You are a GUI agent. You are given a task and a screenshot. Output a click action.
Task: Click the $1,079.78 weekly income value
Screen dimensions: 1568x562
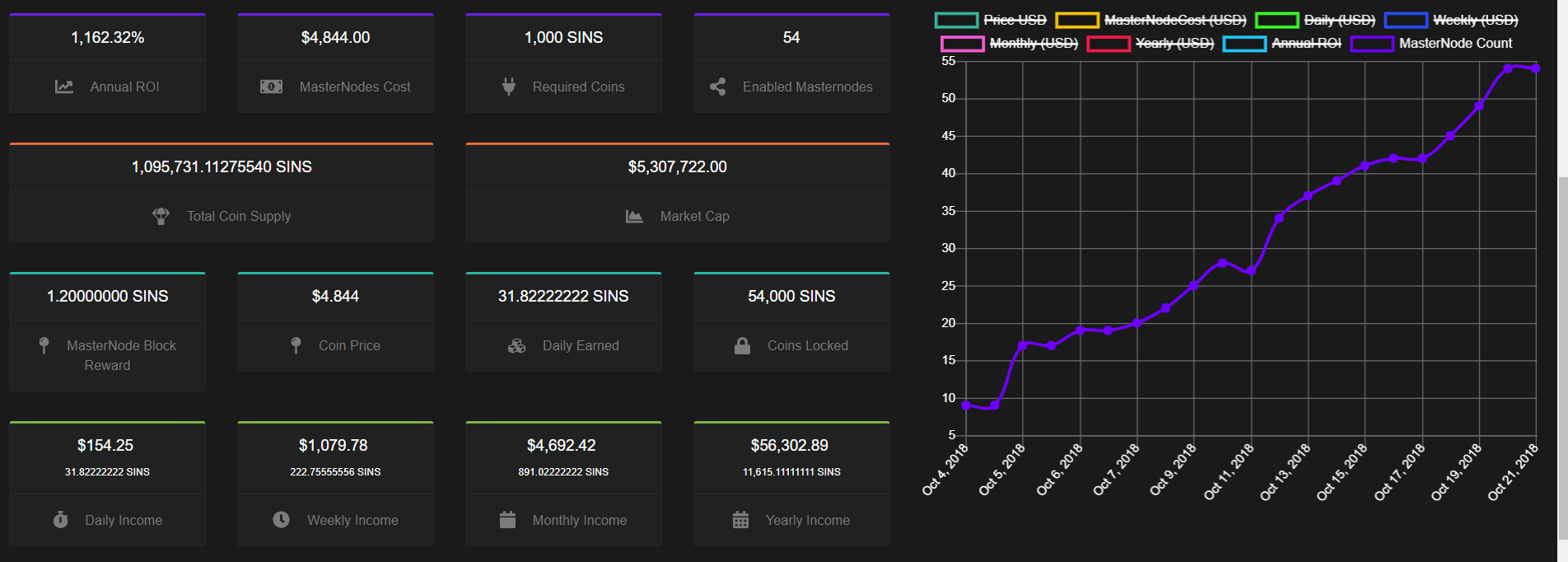tap(334, 446)
